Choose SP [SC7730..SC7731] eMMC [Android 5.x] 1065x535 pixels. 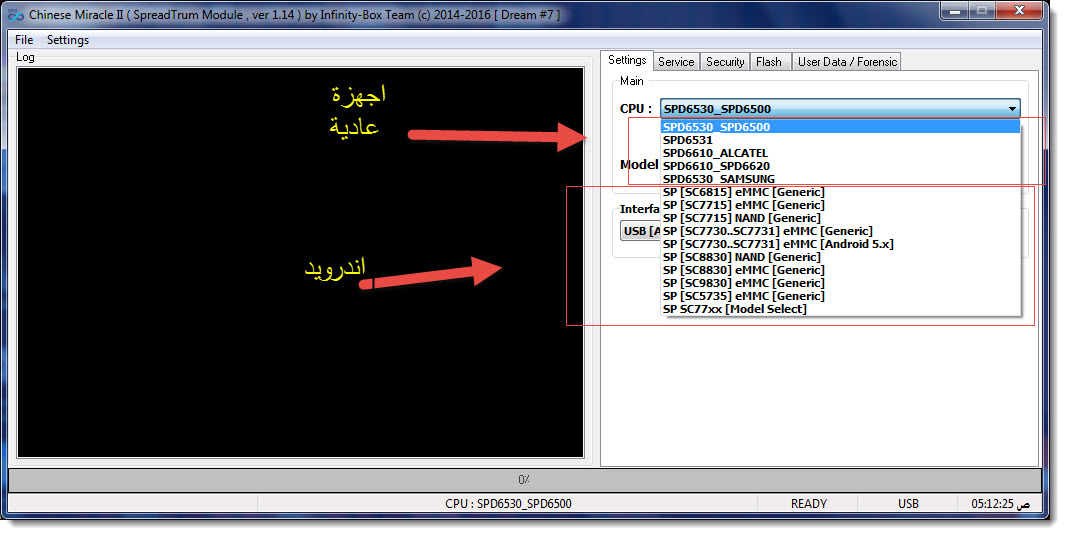(x=840, y=244)
